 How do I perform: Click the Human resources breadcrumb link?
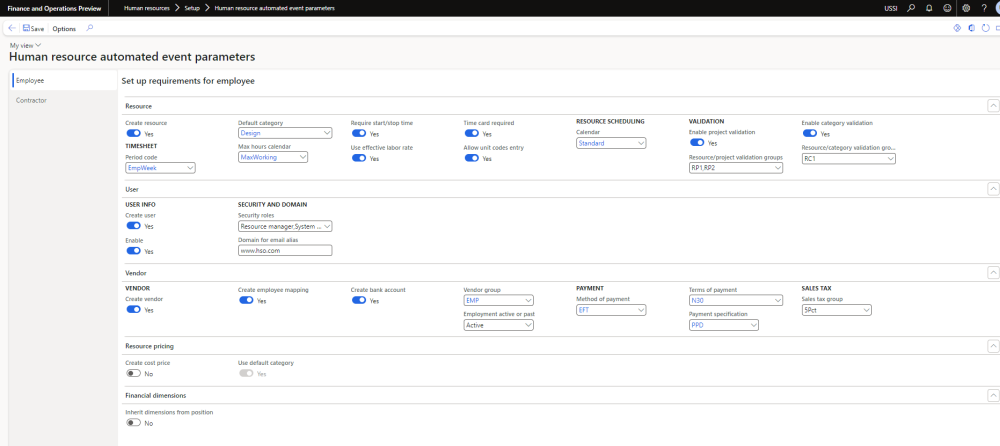(x=146, y=8)
